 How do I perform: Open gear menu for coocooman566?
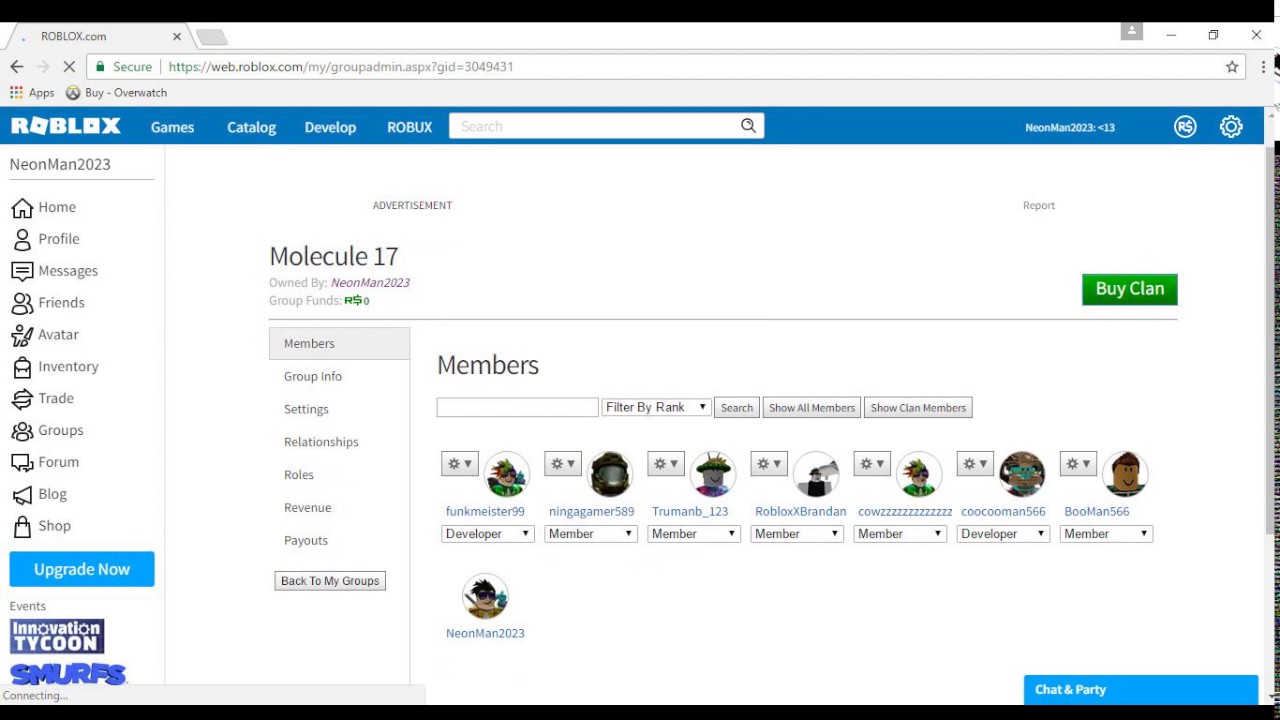point(975,464)
